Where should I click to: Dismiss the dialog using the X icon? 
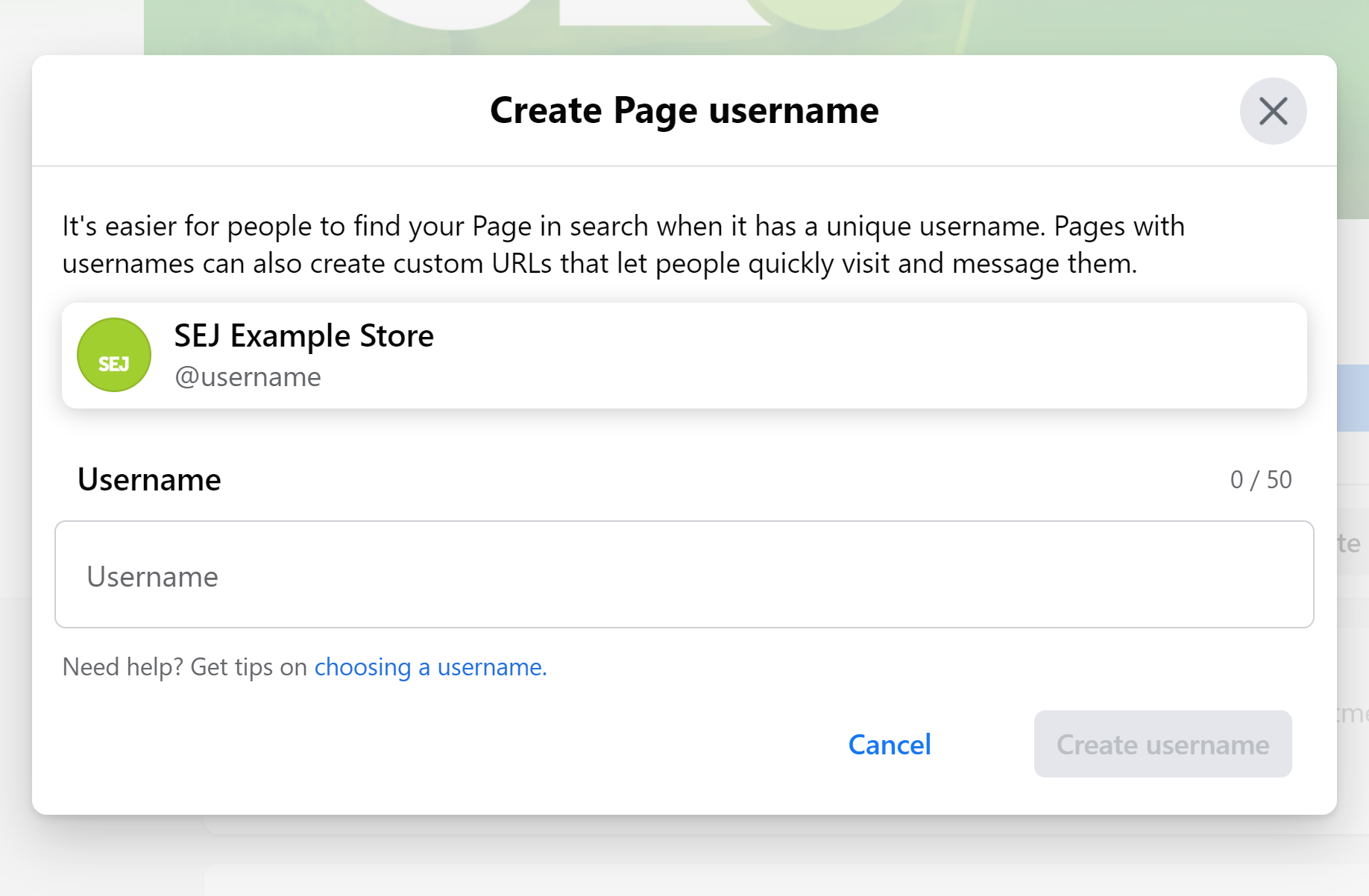click(1273, 111)
